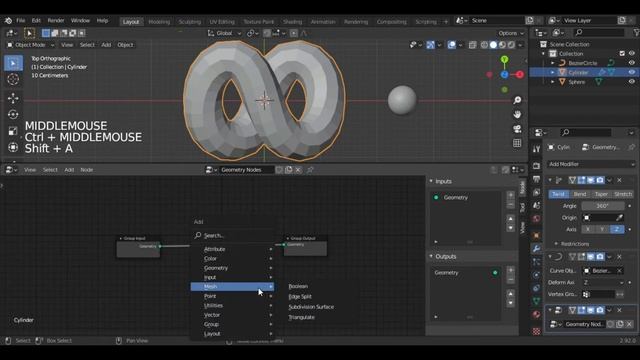Screen dimensions: 640x360
Task: Select the Rotate tool
Action: tap(13, 115)
